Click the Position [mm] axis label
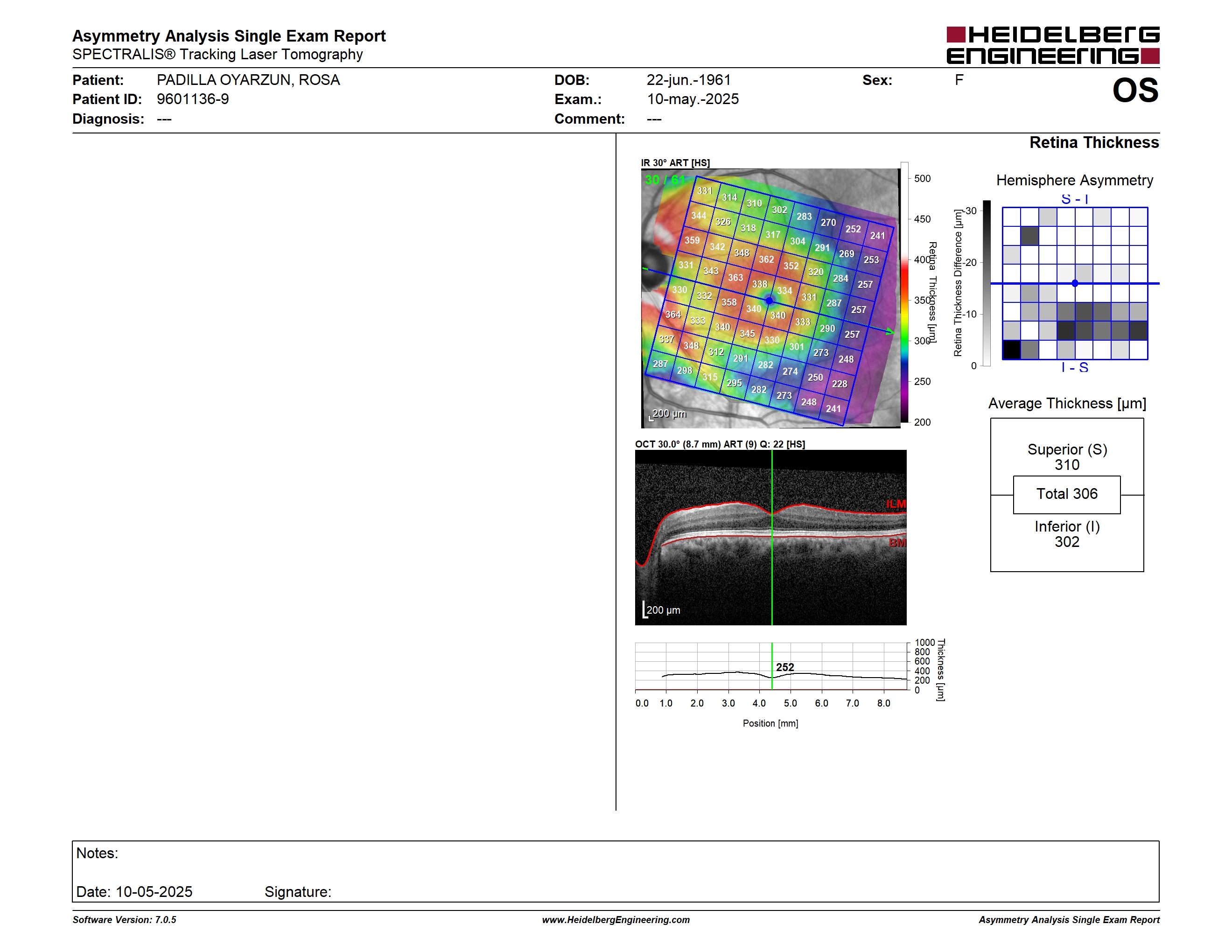The height and width of the screenshot is (952, 1232). [770, 724]
